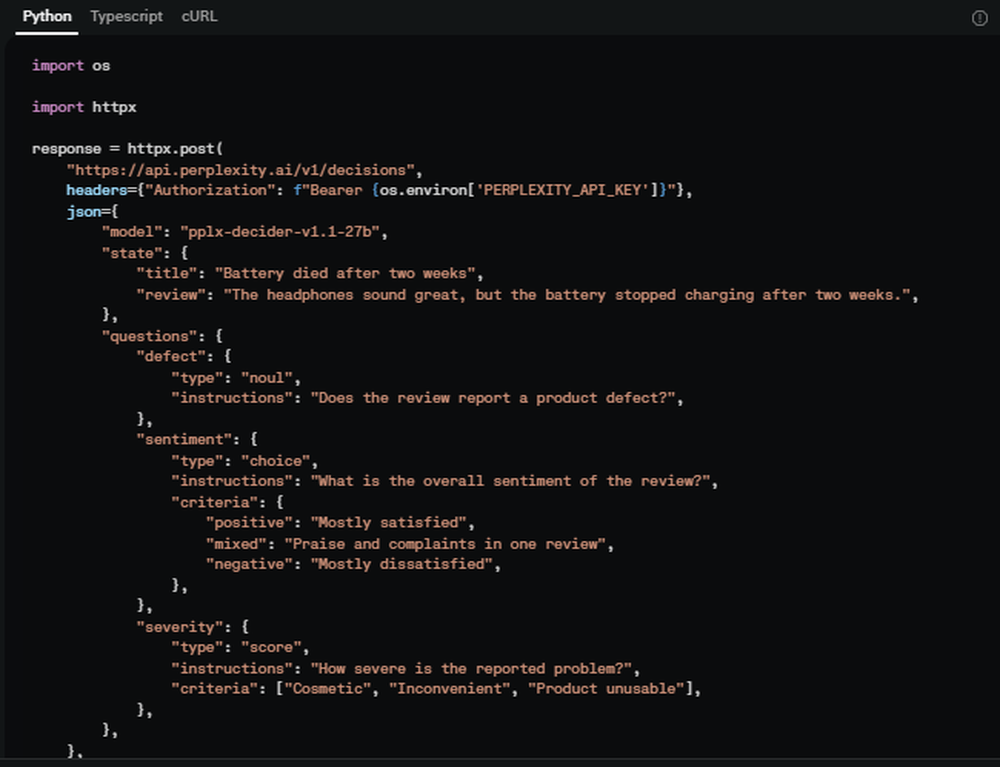Click the model value "pplx-decider-v1.1-27b"
1000x767 pixels.
pos(280,232)
